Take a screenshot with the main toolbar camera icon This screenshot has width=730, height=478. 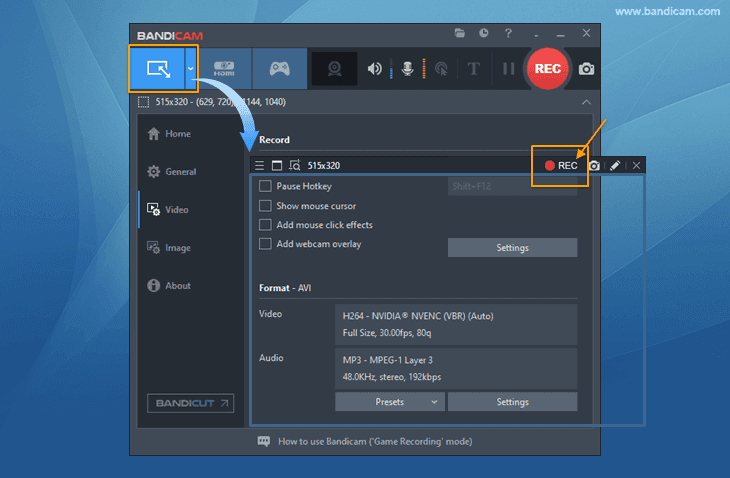[x=586, y=69]
